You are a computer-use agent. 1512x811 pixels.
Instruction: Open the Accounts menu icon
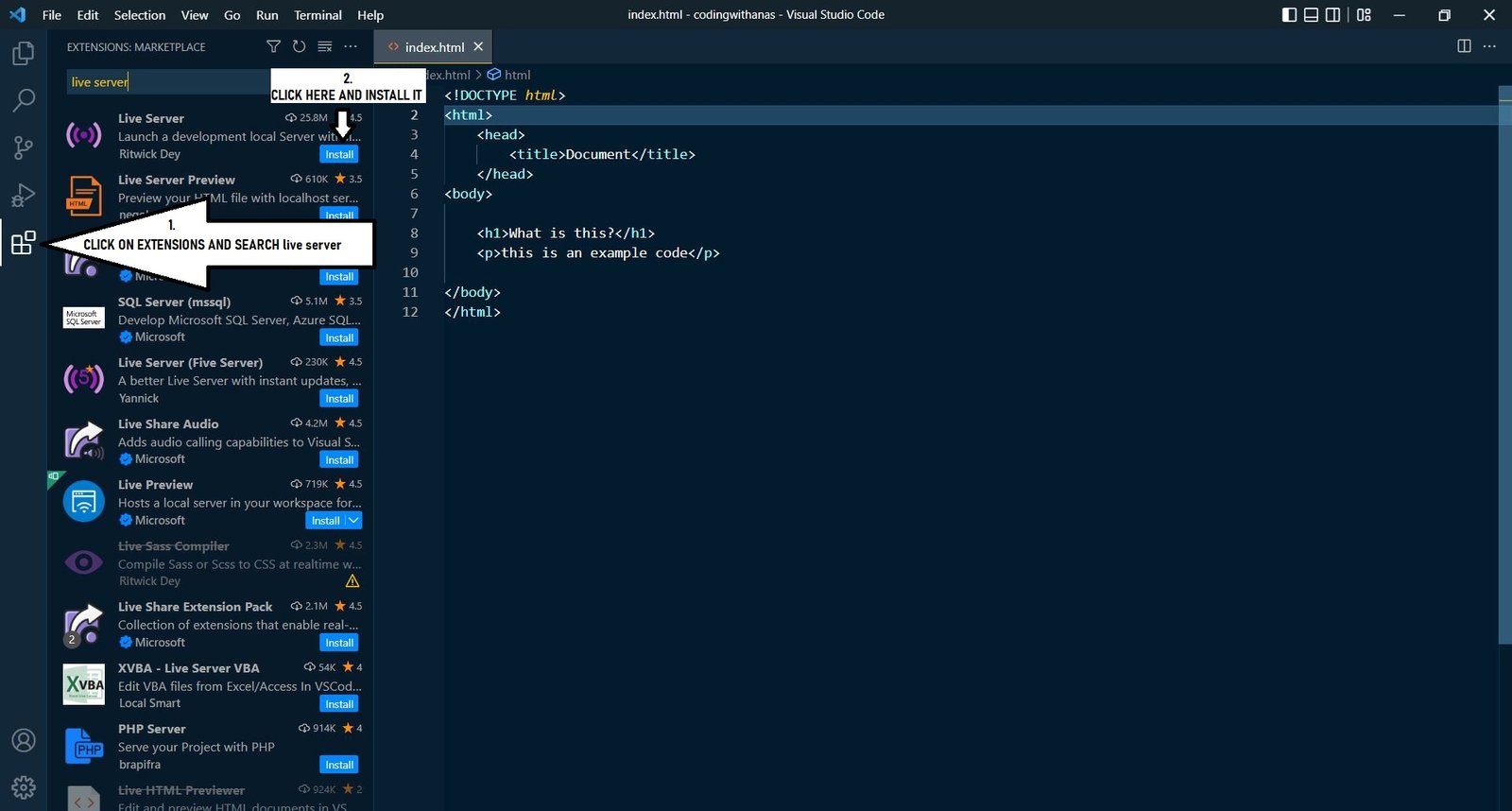coord(23,740)
